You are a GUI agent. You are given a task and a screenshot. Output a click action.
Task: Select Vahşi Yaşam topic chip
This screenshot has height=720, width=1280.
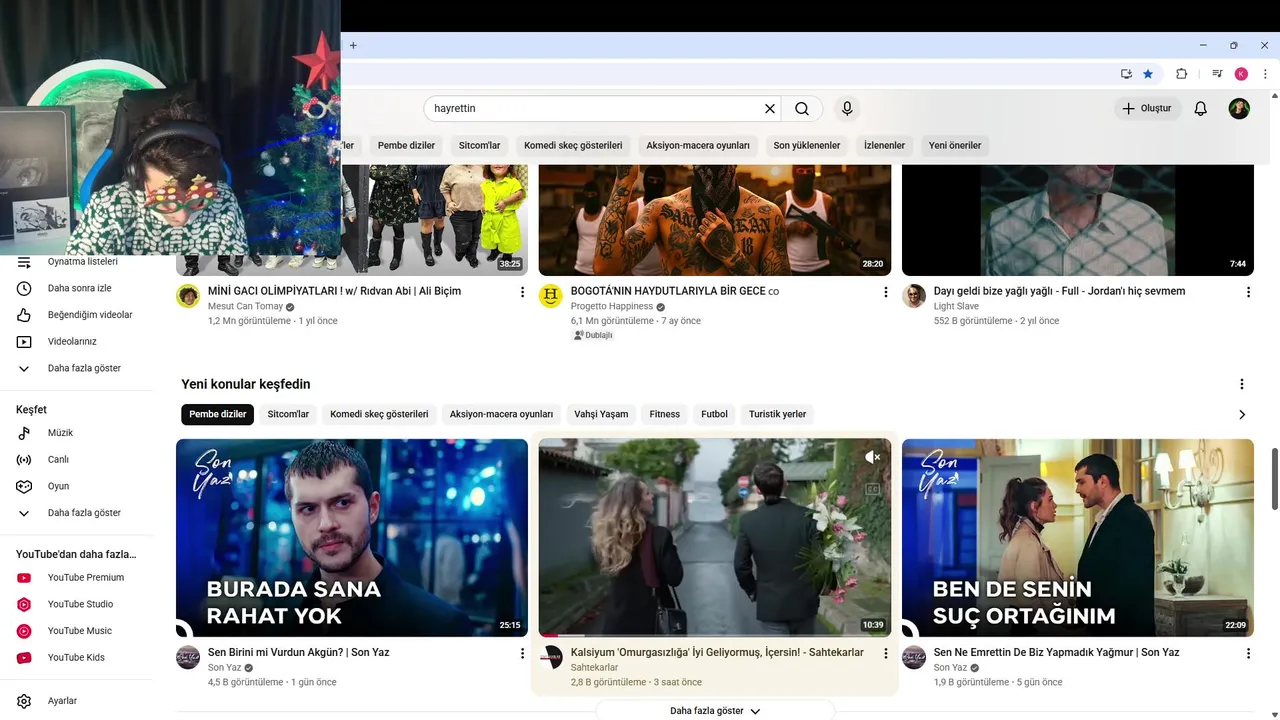[x=601, y=414]
